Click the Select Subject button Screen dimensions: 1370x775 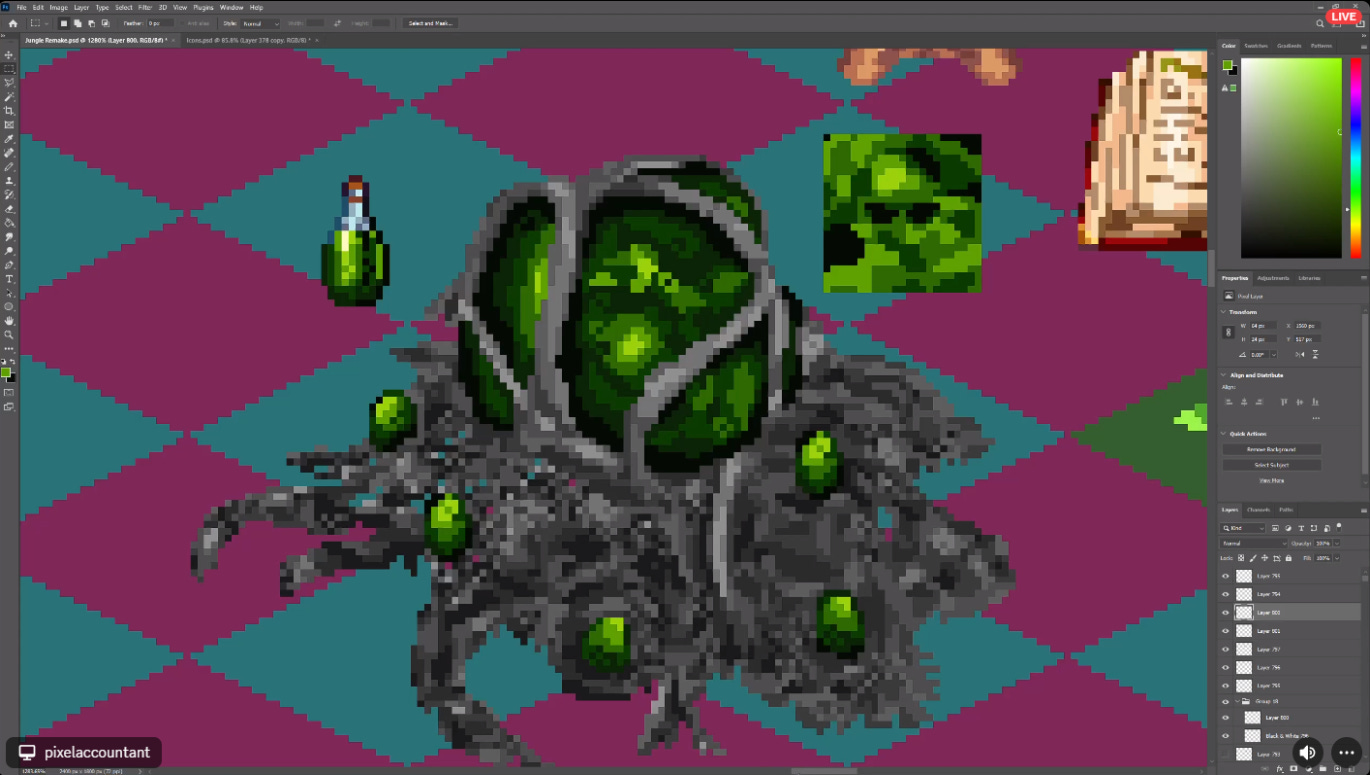[1271, 465]
